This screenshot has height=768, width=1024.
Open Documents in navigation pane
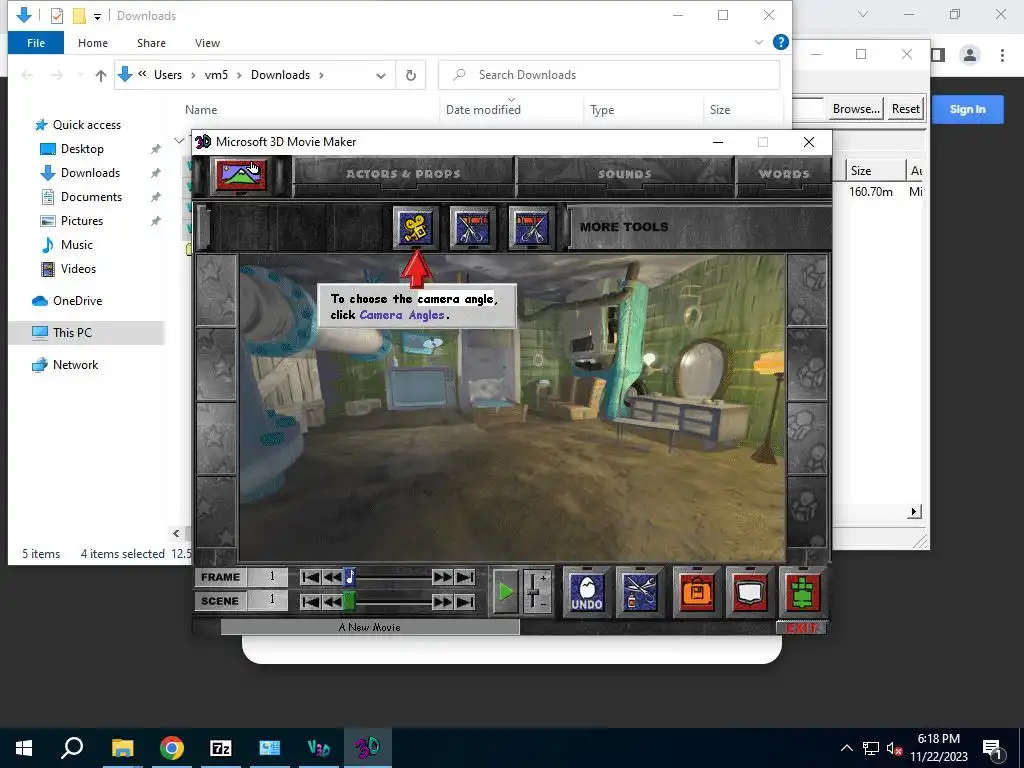click(x=91, y=197)
